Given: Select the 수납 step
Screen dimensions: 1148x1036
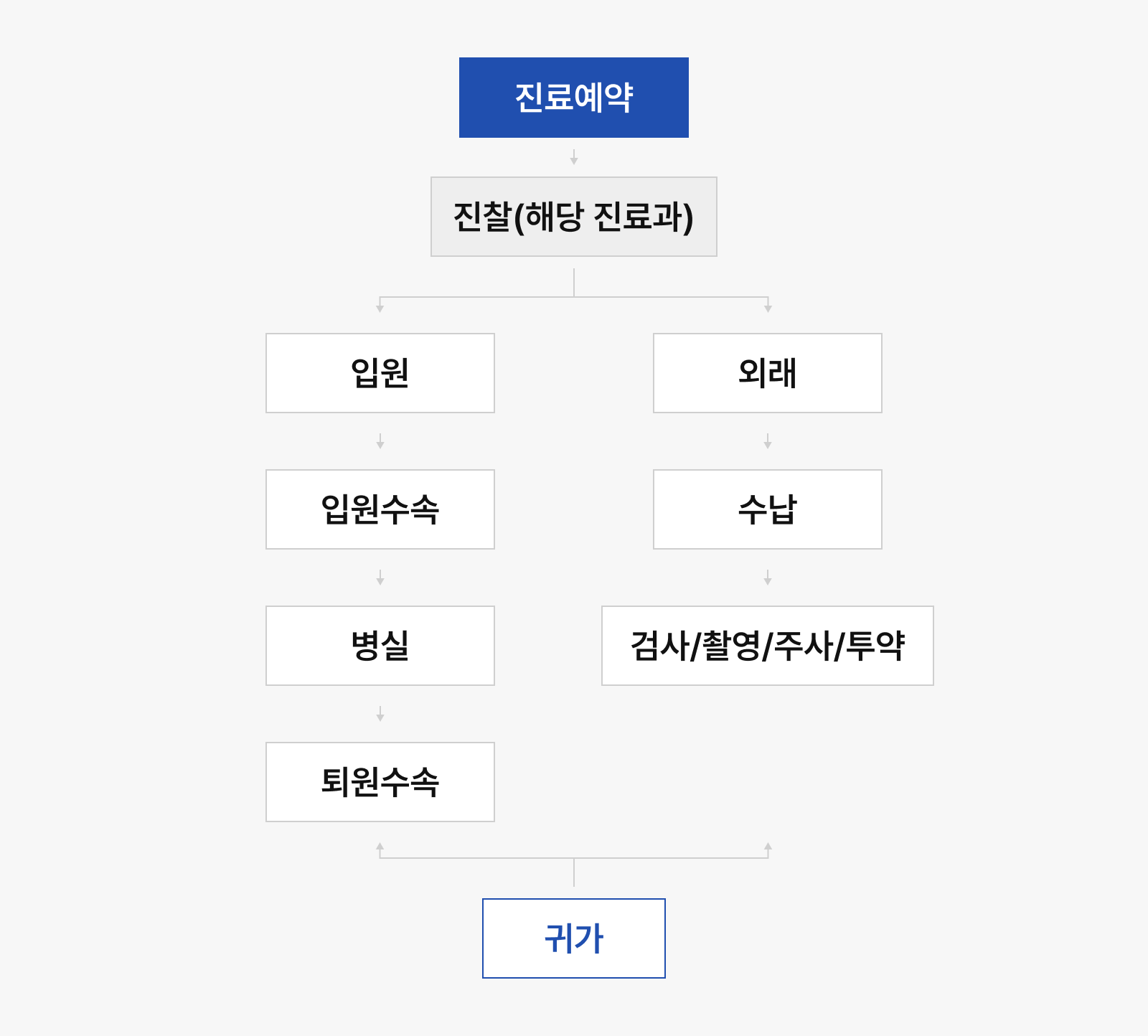Looking at the screenshot, I should [x=768, y=509].
